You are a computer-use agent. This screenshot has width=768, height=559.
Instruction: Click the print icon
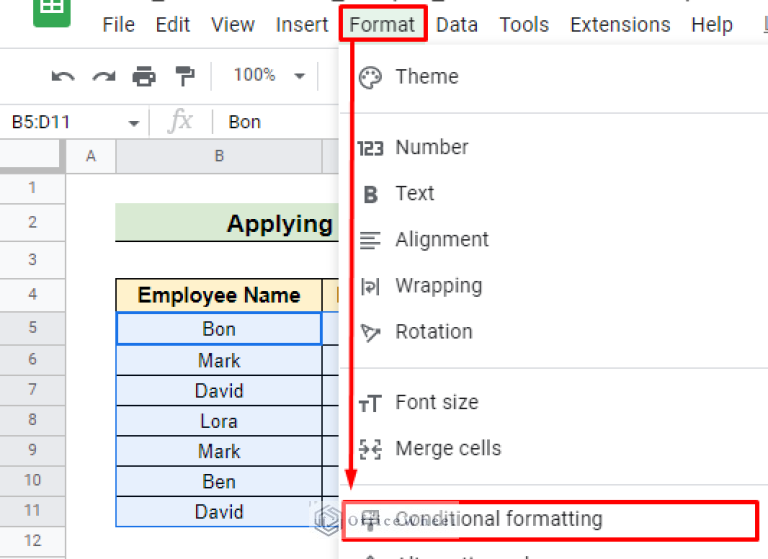pos(144,76)
